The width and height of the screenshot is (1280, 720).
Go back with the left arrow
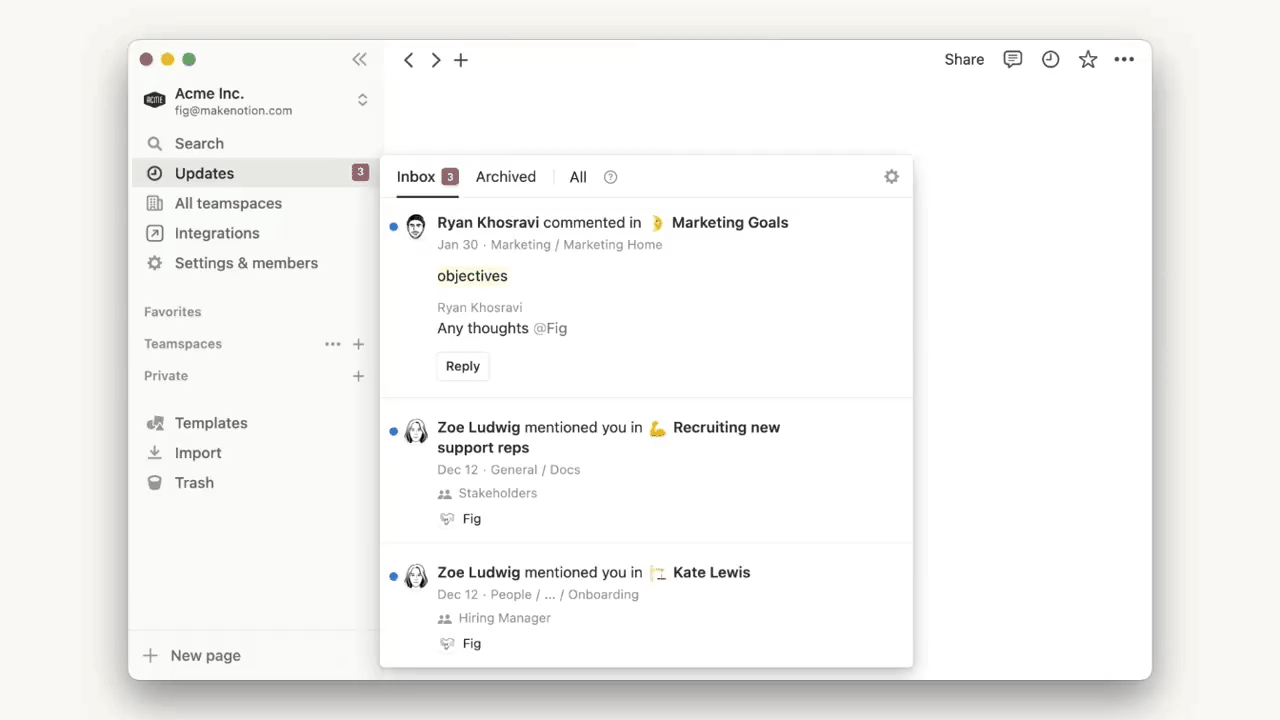408,60
